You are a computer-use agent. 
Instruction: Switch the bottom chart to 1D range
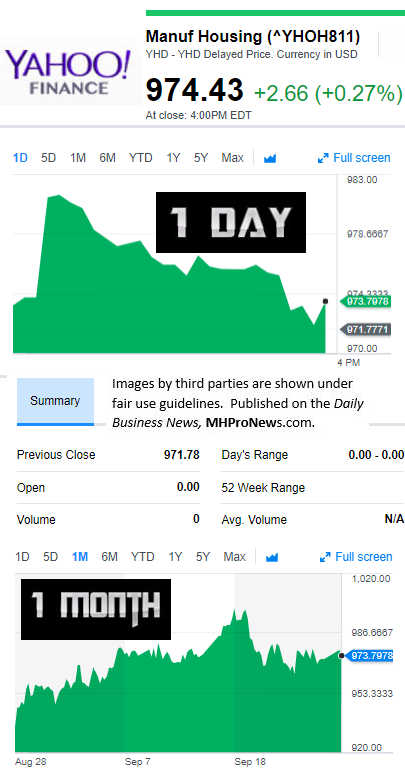[x=22, y=556]
